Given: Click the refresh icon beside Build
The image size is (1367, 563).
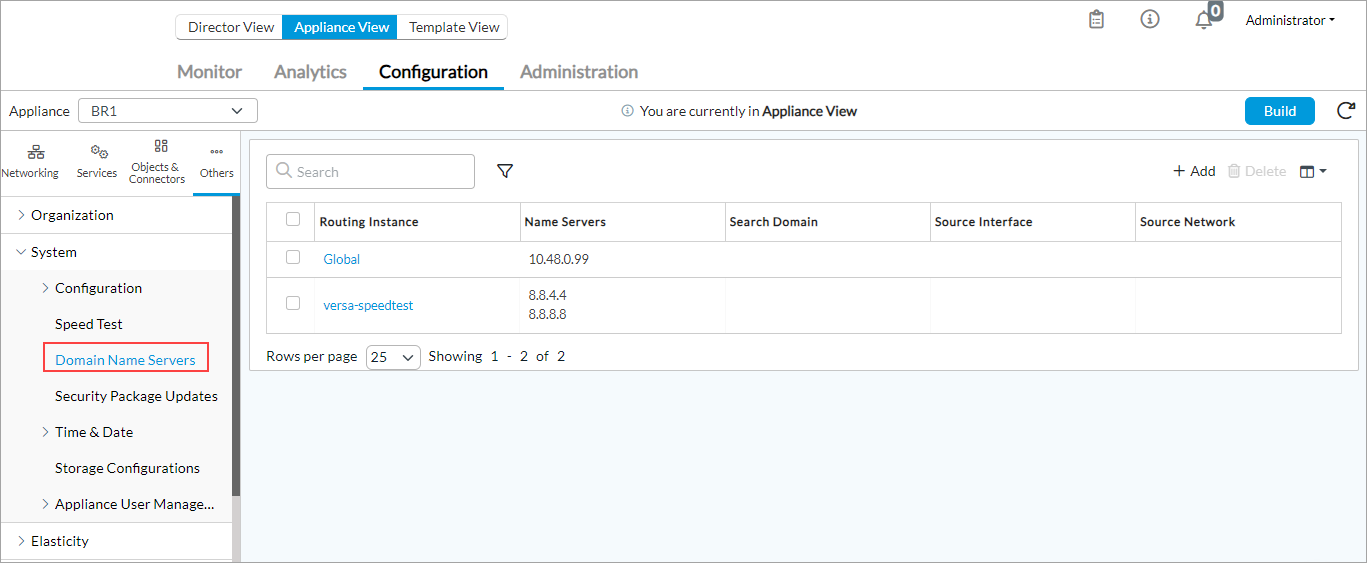Looking at the screenshot, I should point(1346,111).
